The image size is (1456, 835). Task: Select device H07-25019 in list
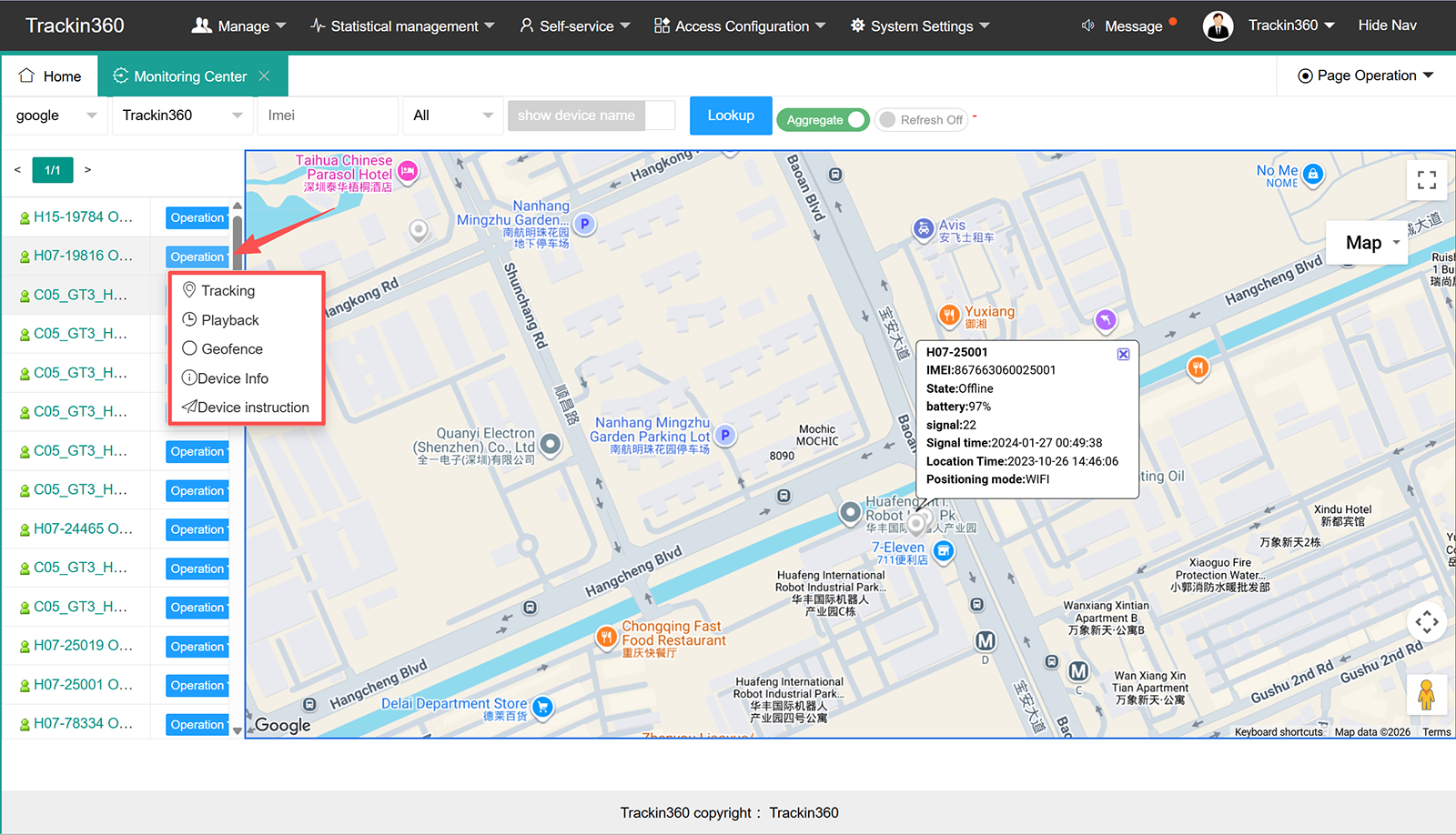coord(83,646)
